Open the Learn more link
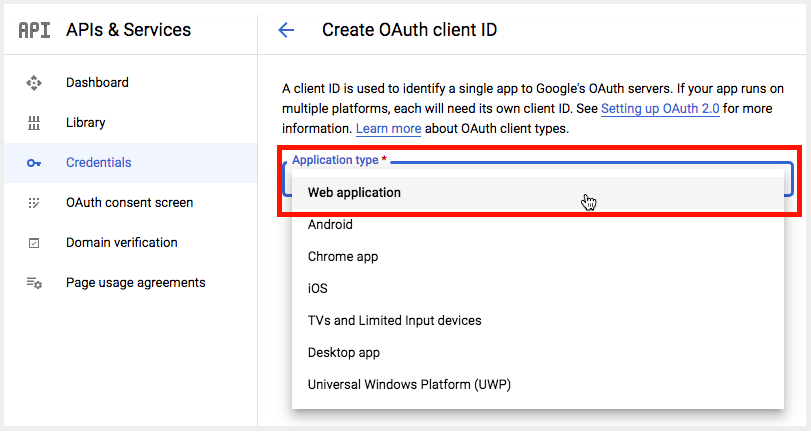811x432 pixels. 388,129
